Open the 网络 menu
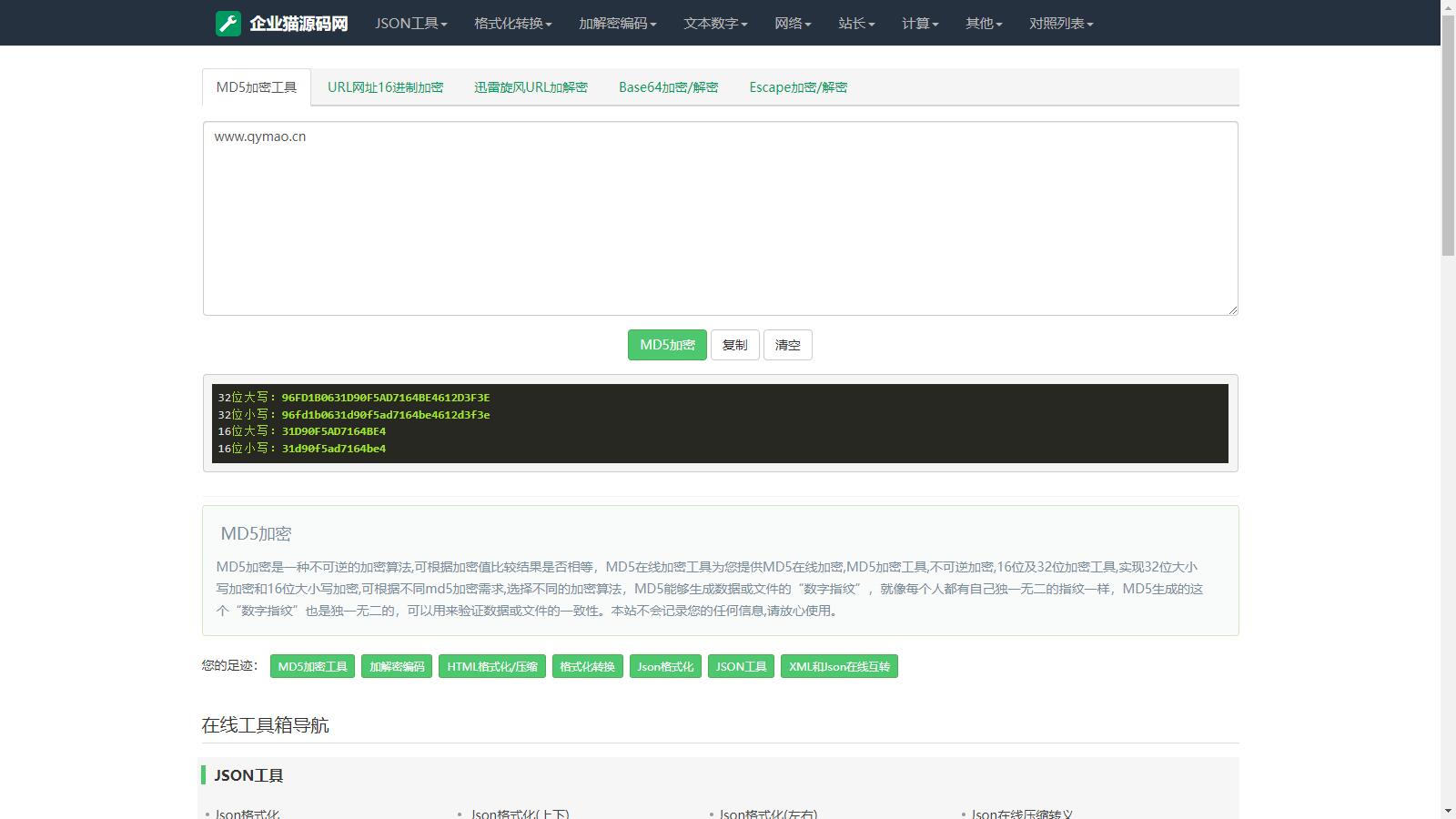The image size is (1456, 819). pyautogui.click(x=793, y=24)
